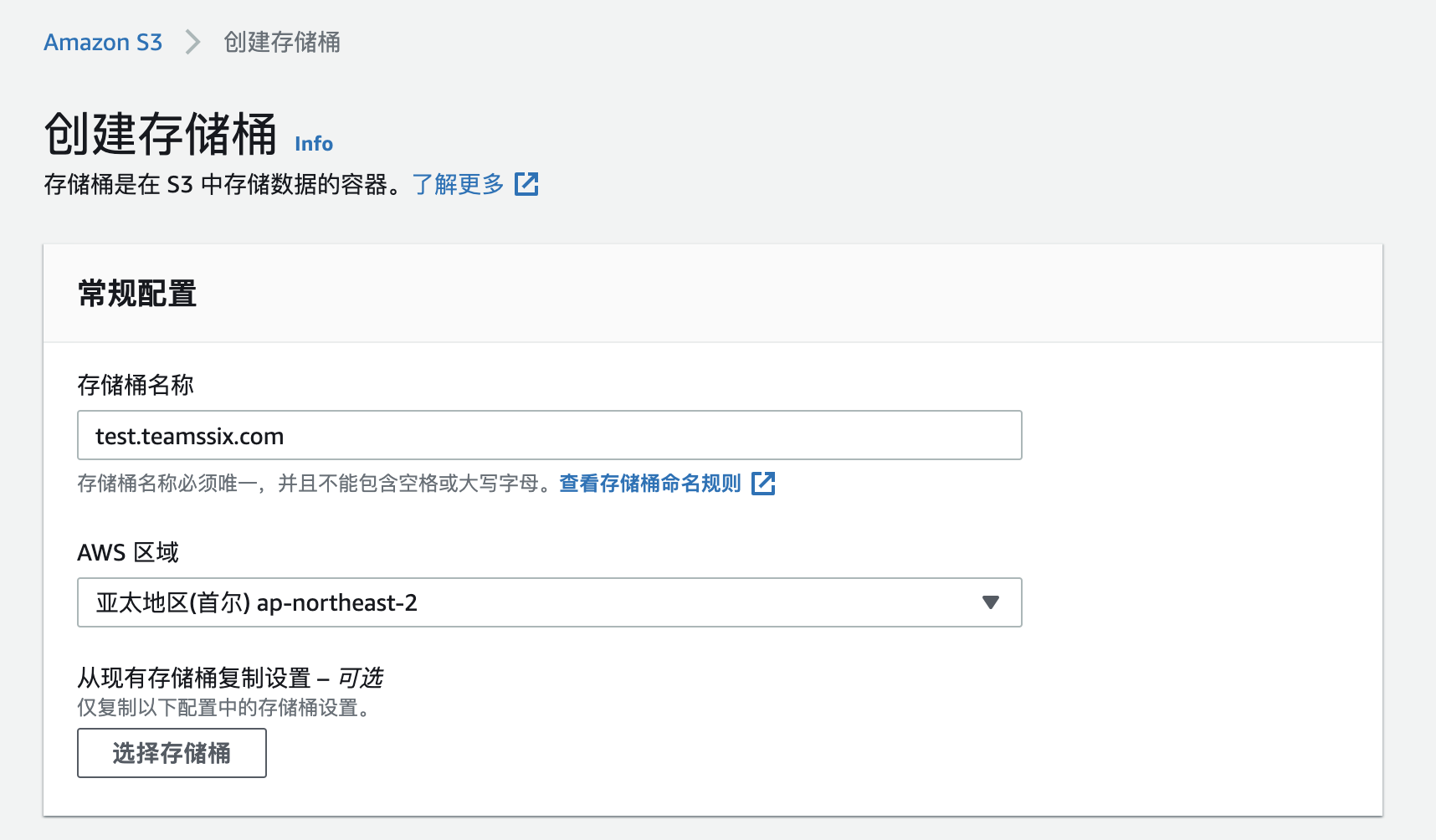Open the Info help link next to 创建存储桶
The image size is (1436, 840).
[313, 143]
